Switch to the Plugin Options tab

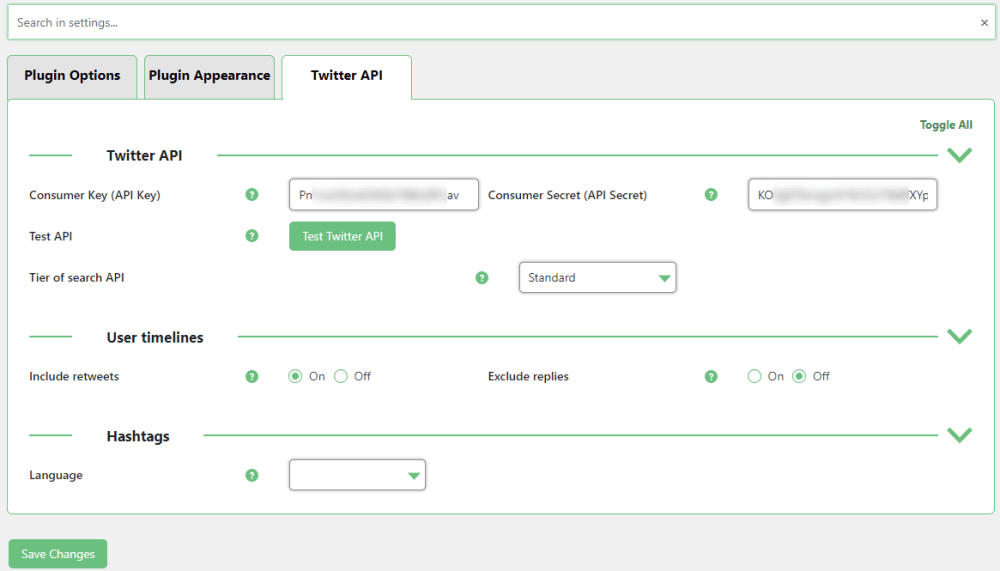(72, 76)
